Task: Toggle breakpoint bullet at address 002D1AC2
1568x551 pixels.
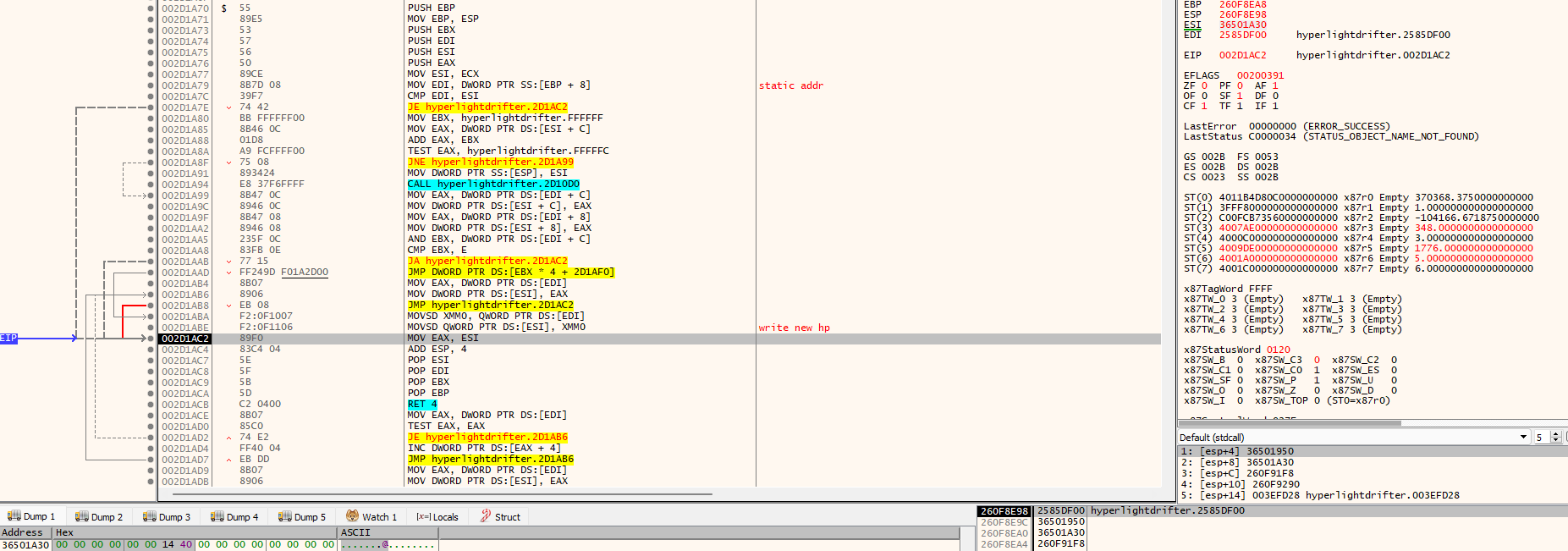Action: [151, 339]
